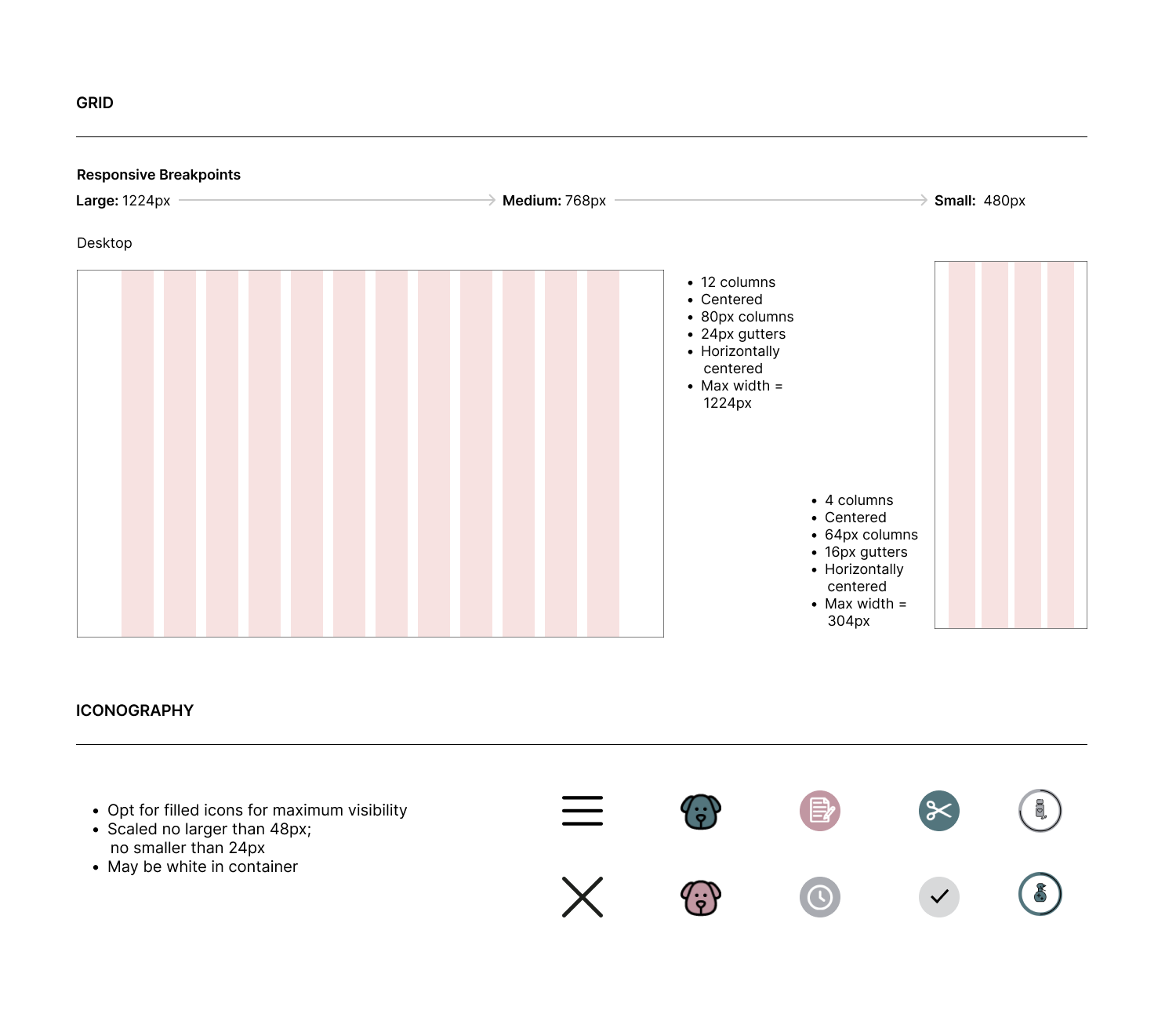This screenshot has height=1010, width=1176.
Task: Click the arrow pointing to Small breakpoint
Action: (771, 200)
